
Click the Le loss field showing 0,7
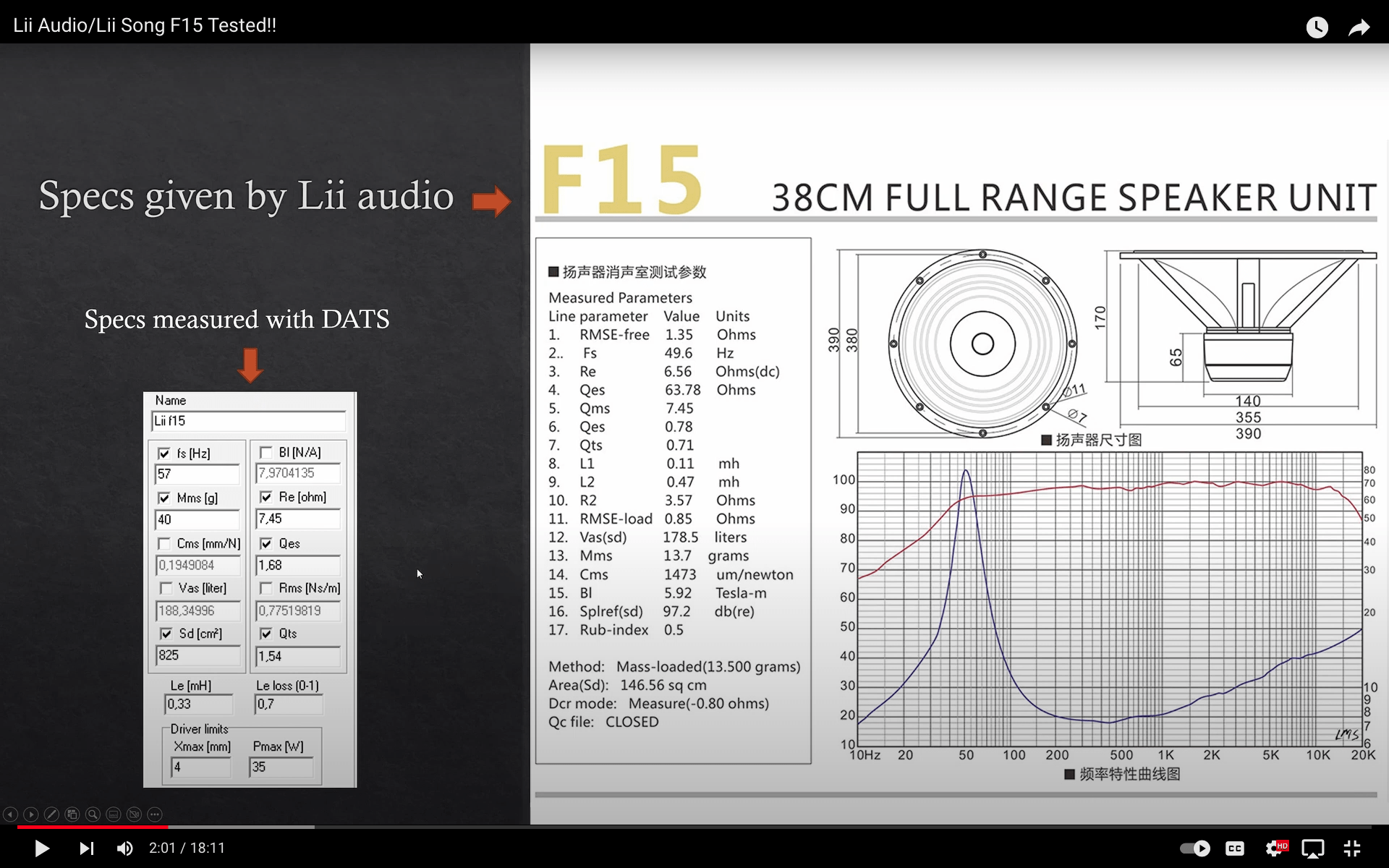pos(289,704)
